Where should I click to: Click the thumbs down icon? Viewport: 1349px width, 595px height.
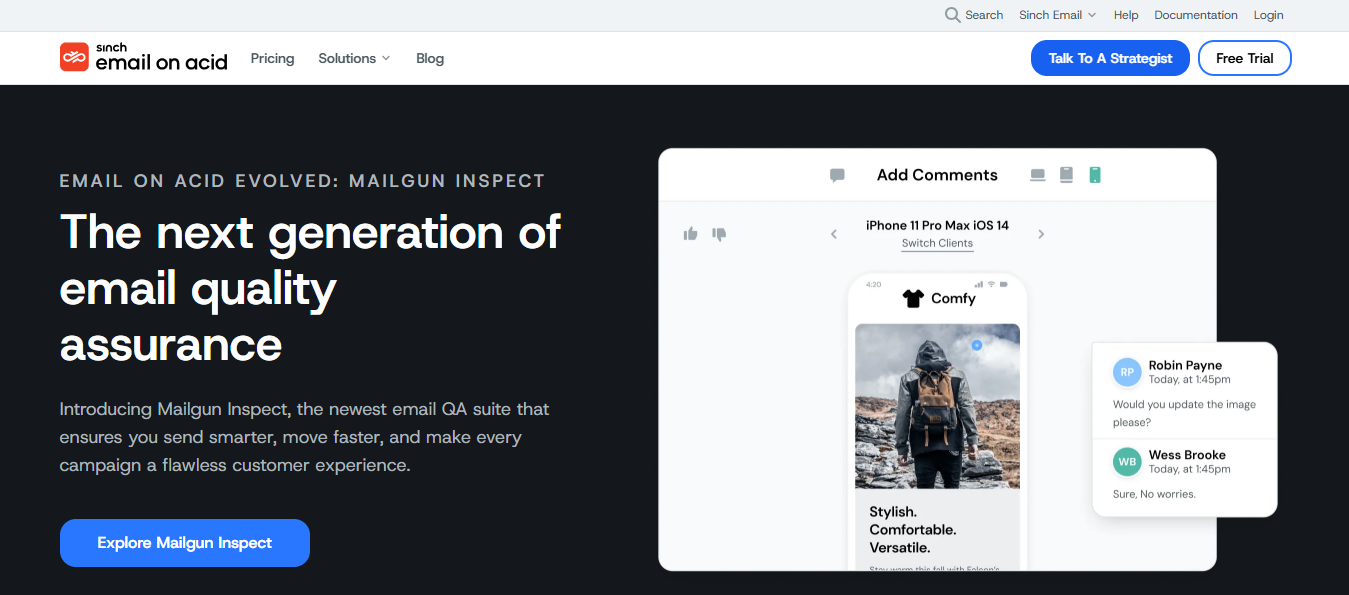coord(719,234)
